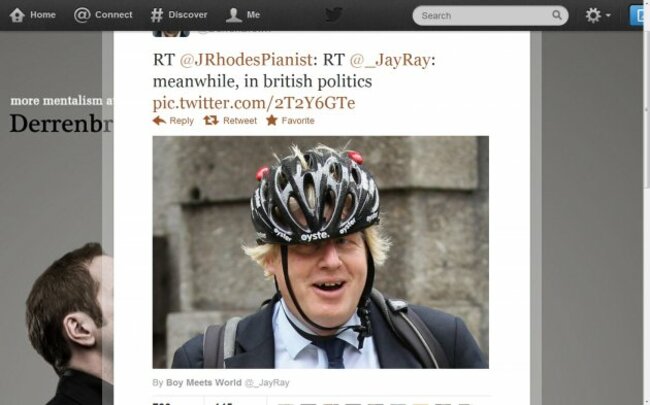Open the Connect @ icon

[x=82, y=15]
